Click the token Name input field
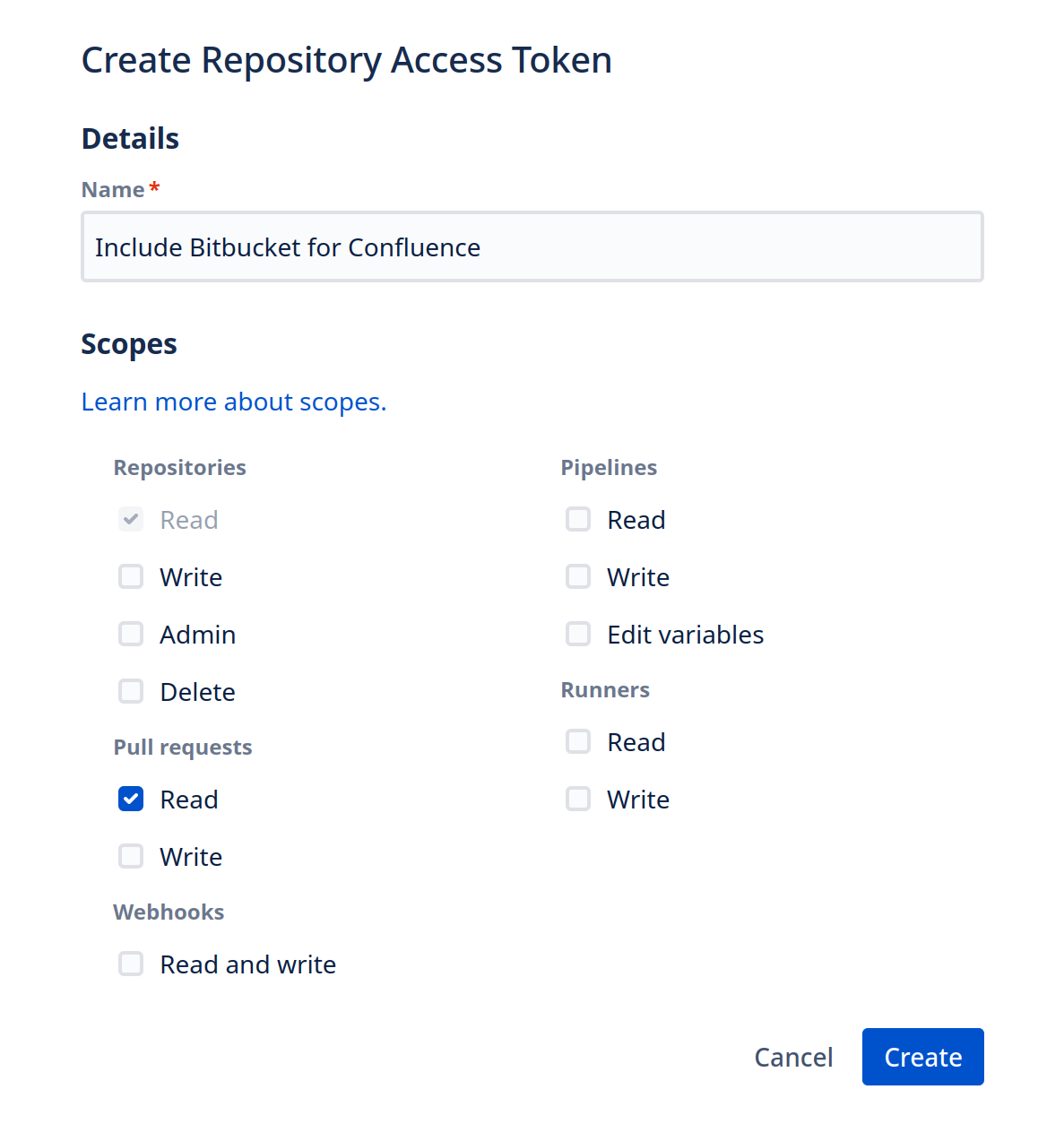1064x1124 pixels. (x=532, y=246)
